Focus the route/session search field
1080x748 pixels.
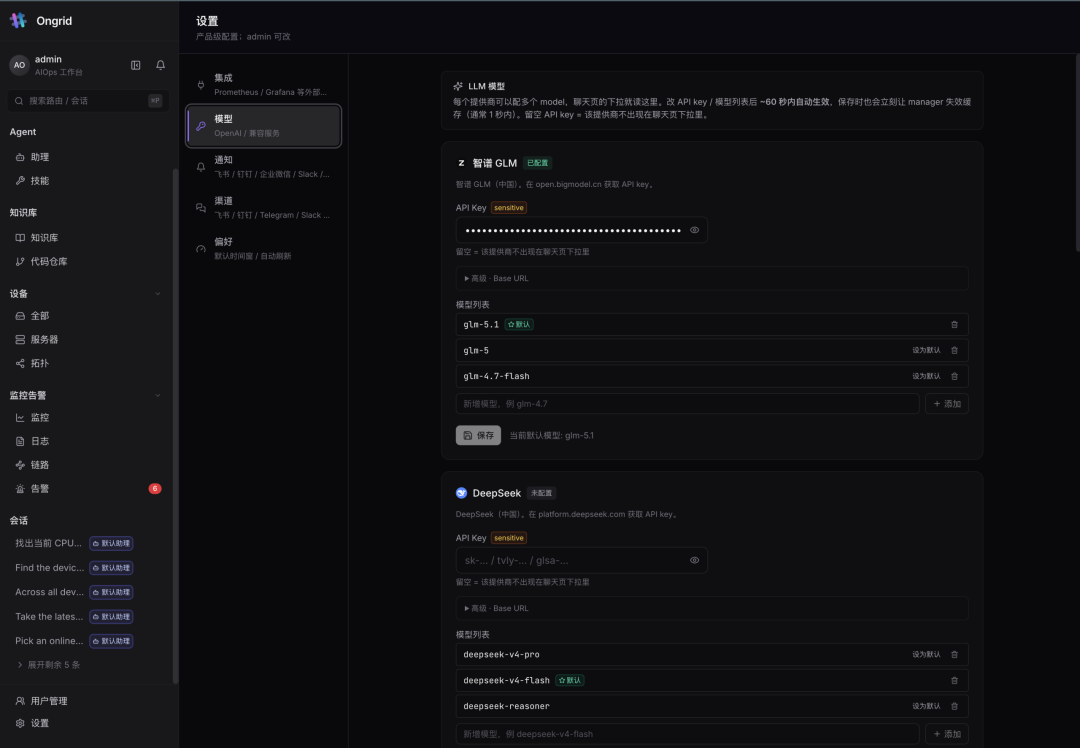point(88,101)
